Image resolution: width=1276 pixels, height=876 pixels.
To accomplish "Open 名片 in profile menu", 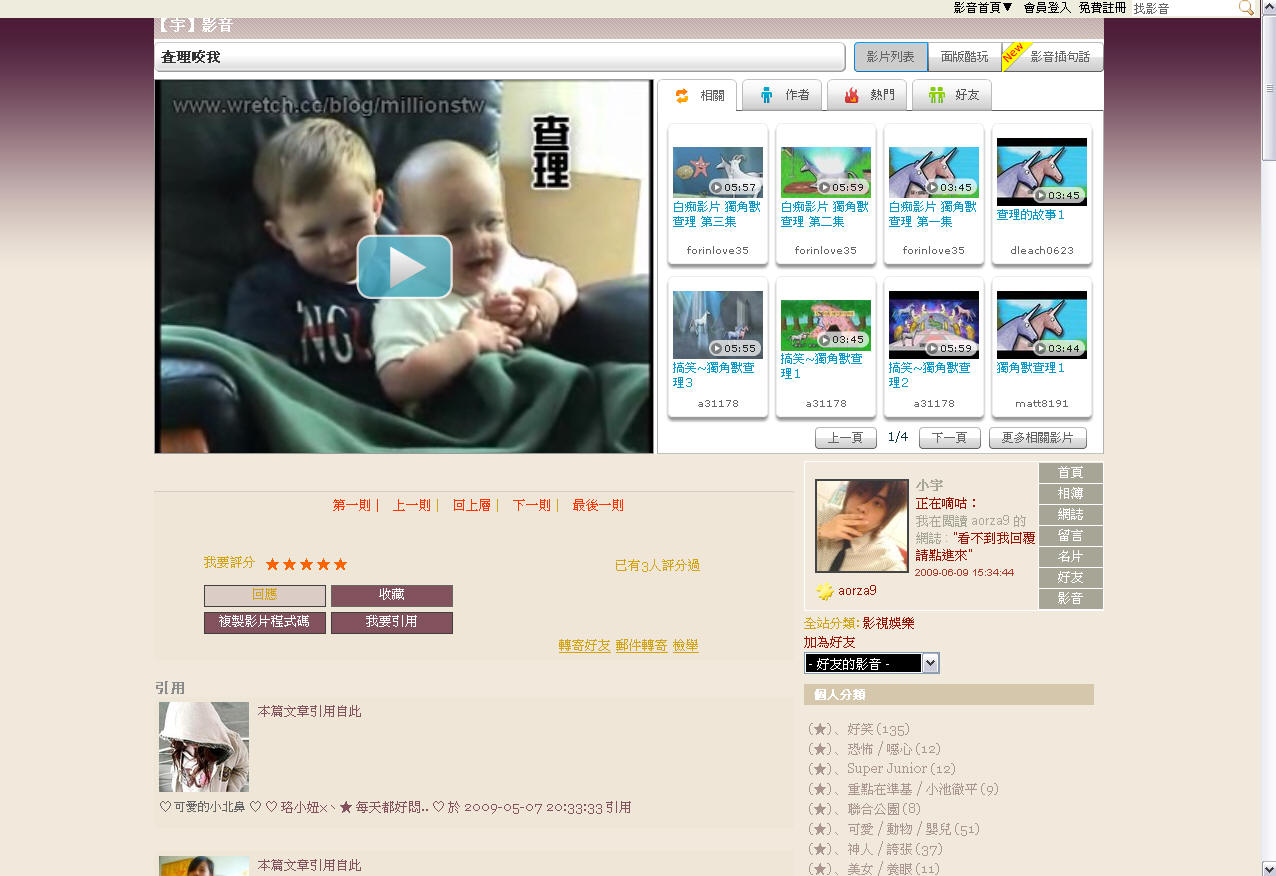I will (x=1071, y=557).
